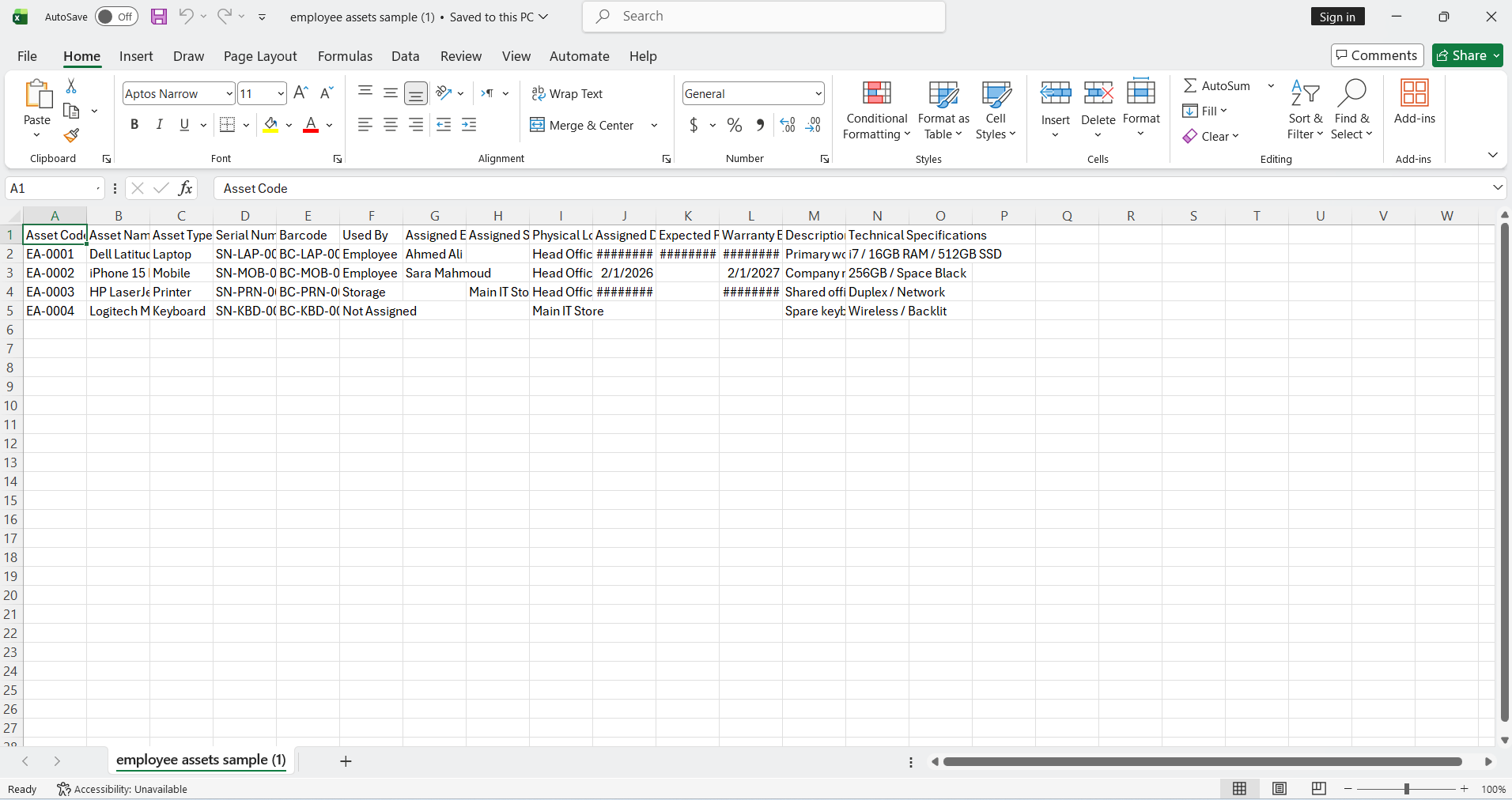The height and width of the screenshot is (800, 1512).
Task: Switch to the Data tab
Action: [x=405, y=56]
